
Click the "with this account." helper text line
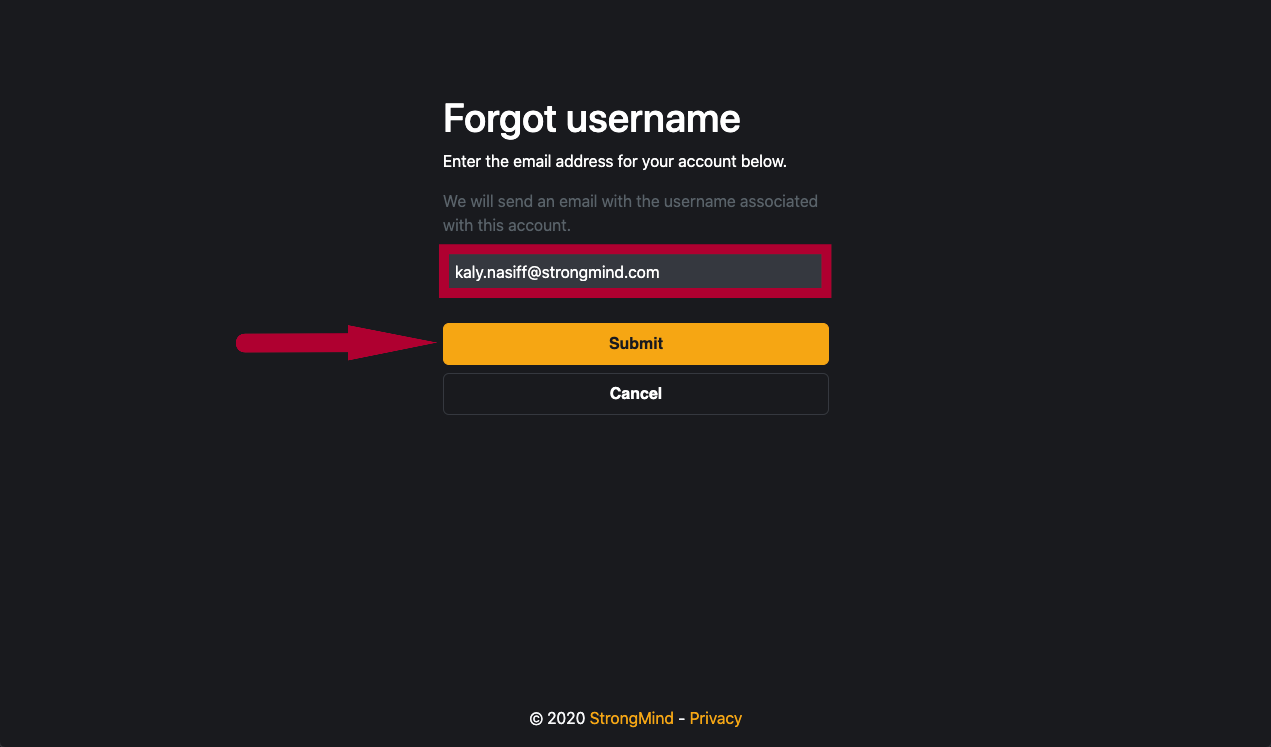(507, 225)
